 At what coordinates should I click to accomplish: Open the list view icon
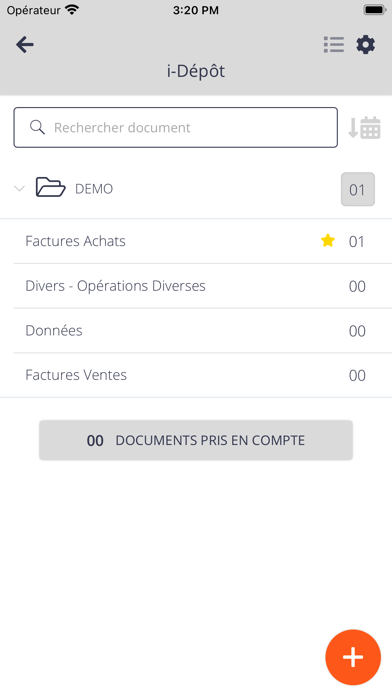(334, 45)
